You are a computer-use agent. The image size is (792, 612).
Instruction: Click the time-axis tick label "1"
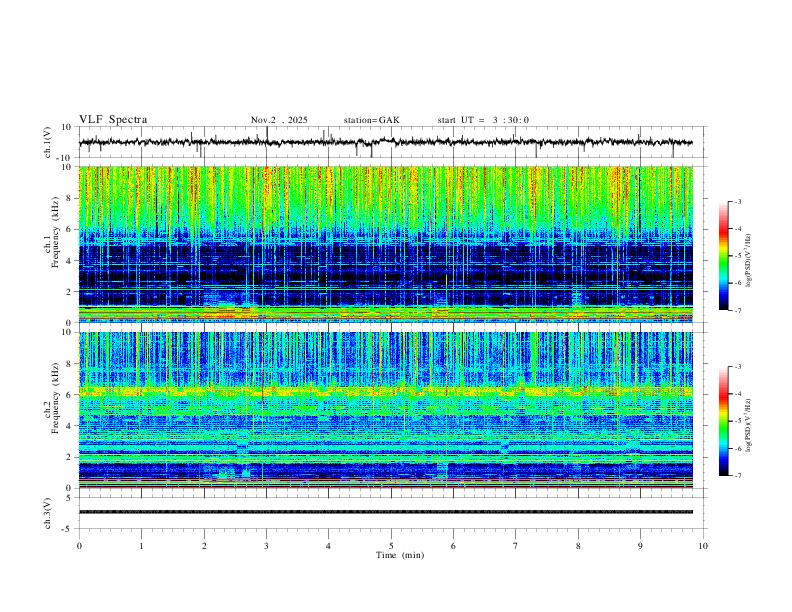(141, 546)
